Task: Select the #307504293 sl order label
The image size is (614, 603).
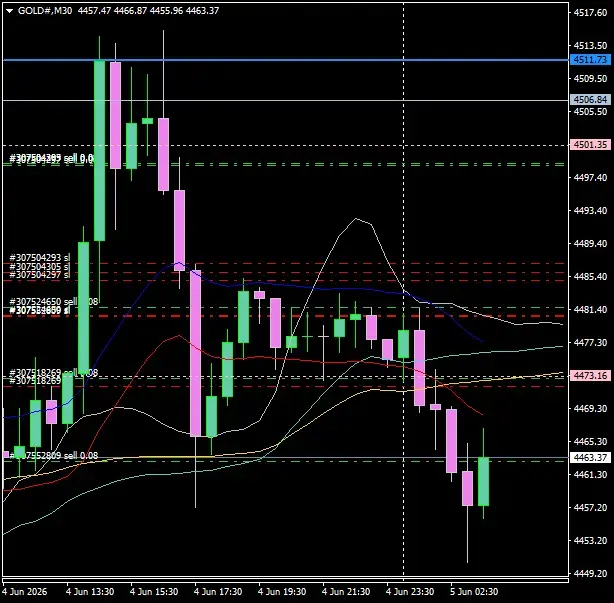Action: [40, 258]
